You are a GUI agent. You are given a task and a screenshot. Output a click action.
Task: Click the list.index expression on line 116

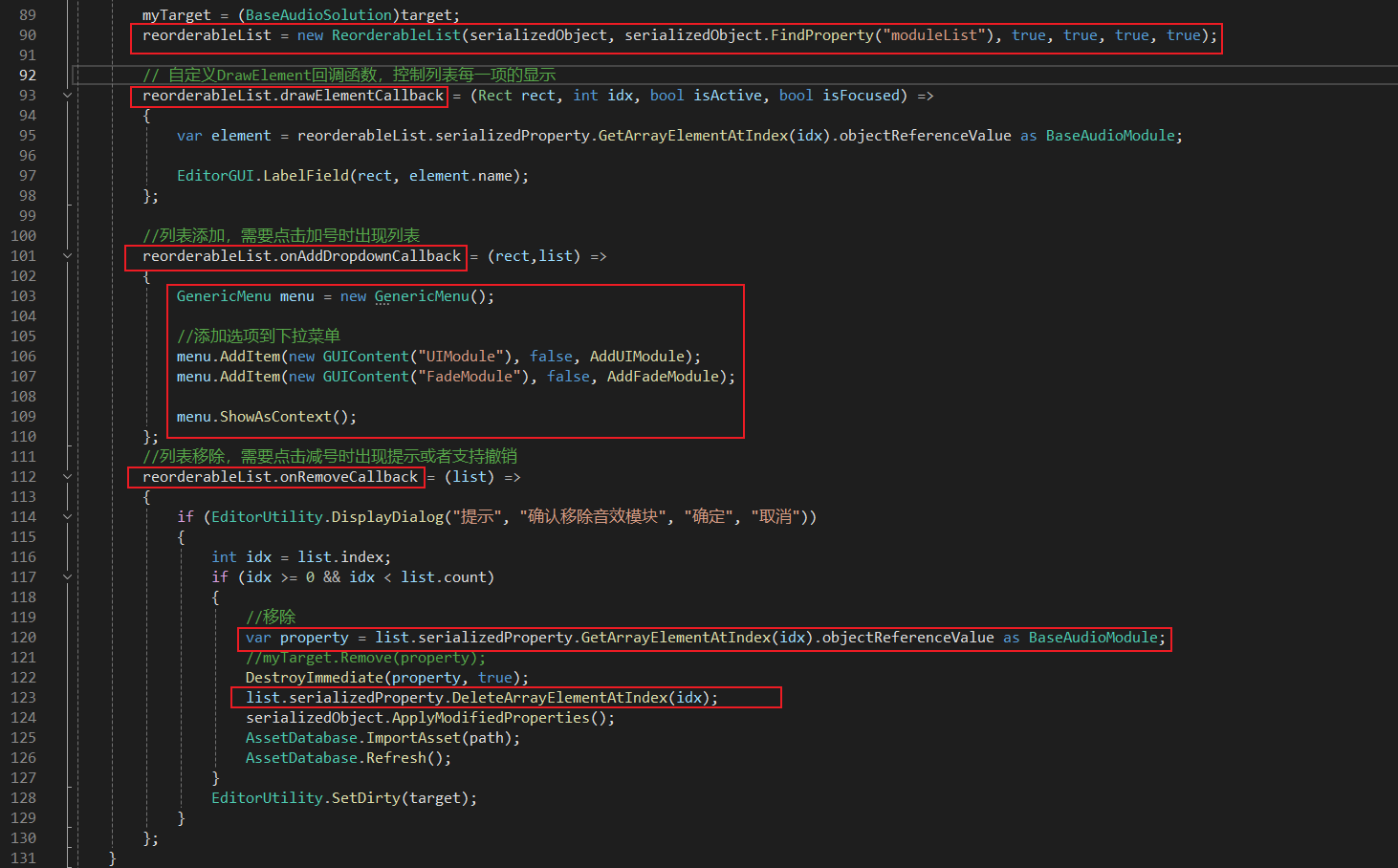(340, 557)
